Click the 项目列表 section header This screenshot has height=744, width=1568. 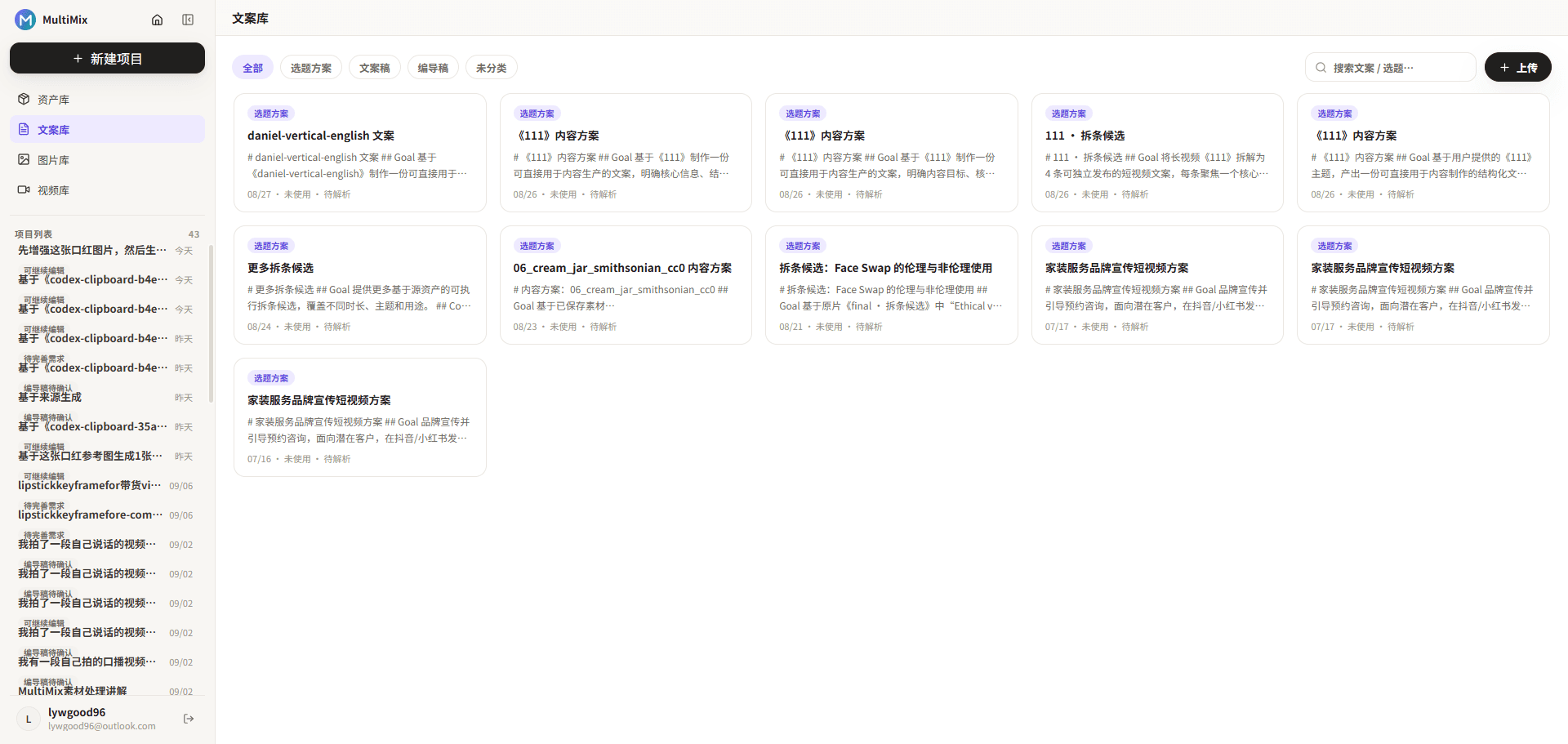(33, 234)
